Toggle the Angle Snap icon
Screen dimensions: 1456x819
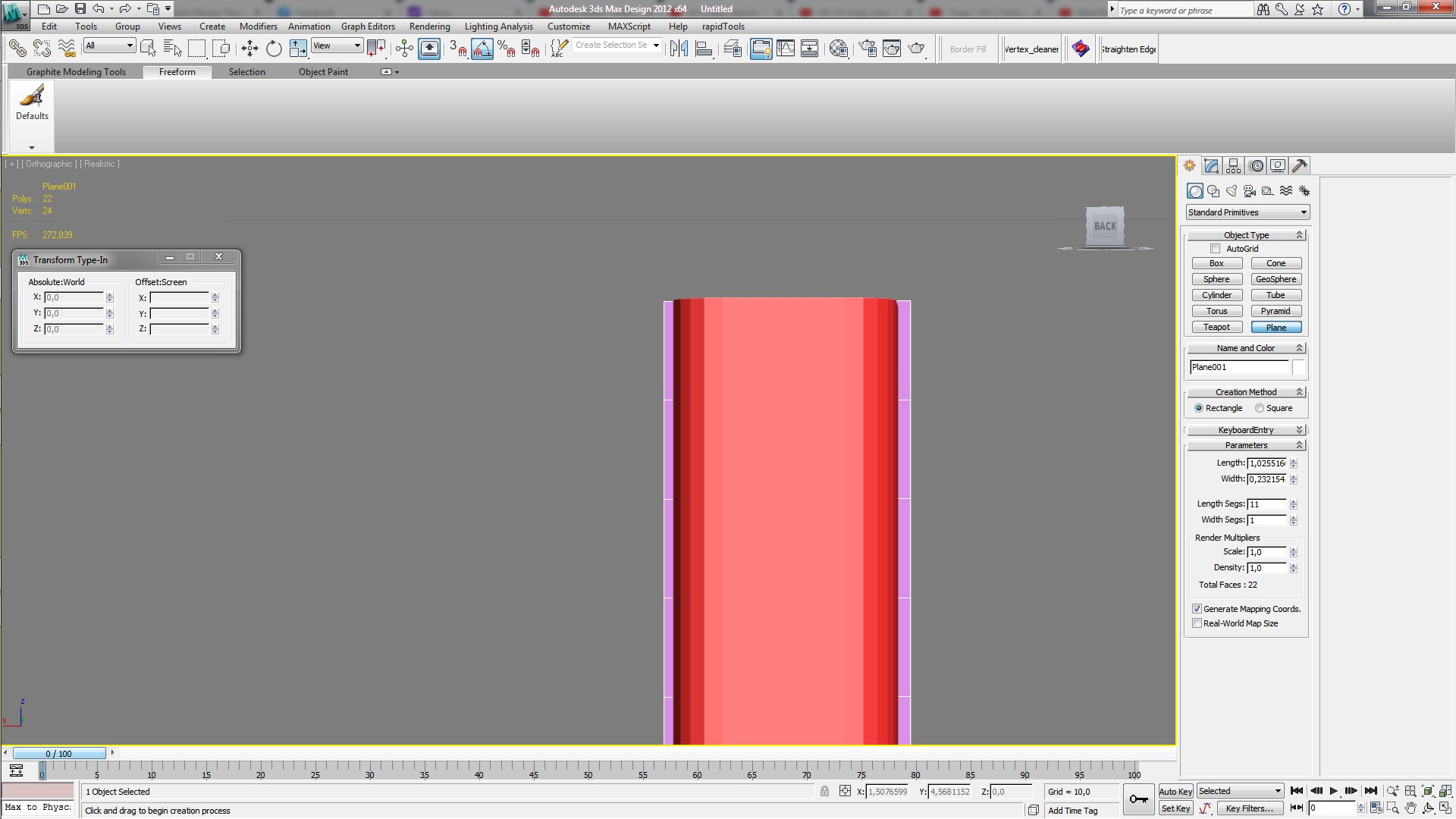pyautogui.click(x=482, y=49)
